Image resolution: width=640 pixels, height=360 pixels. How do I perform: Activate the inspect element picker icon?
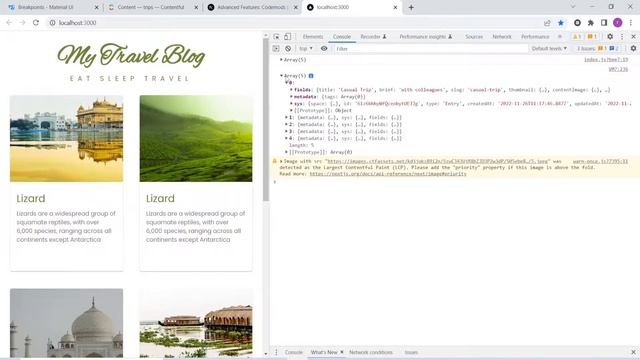tap(276, 37)
